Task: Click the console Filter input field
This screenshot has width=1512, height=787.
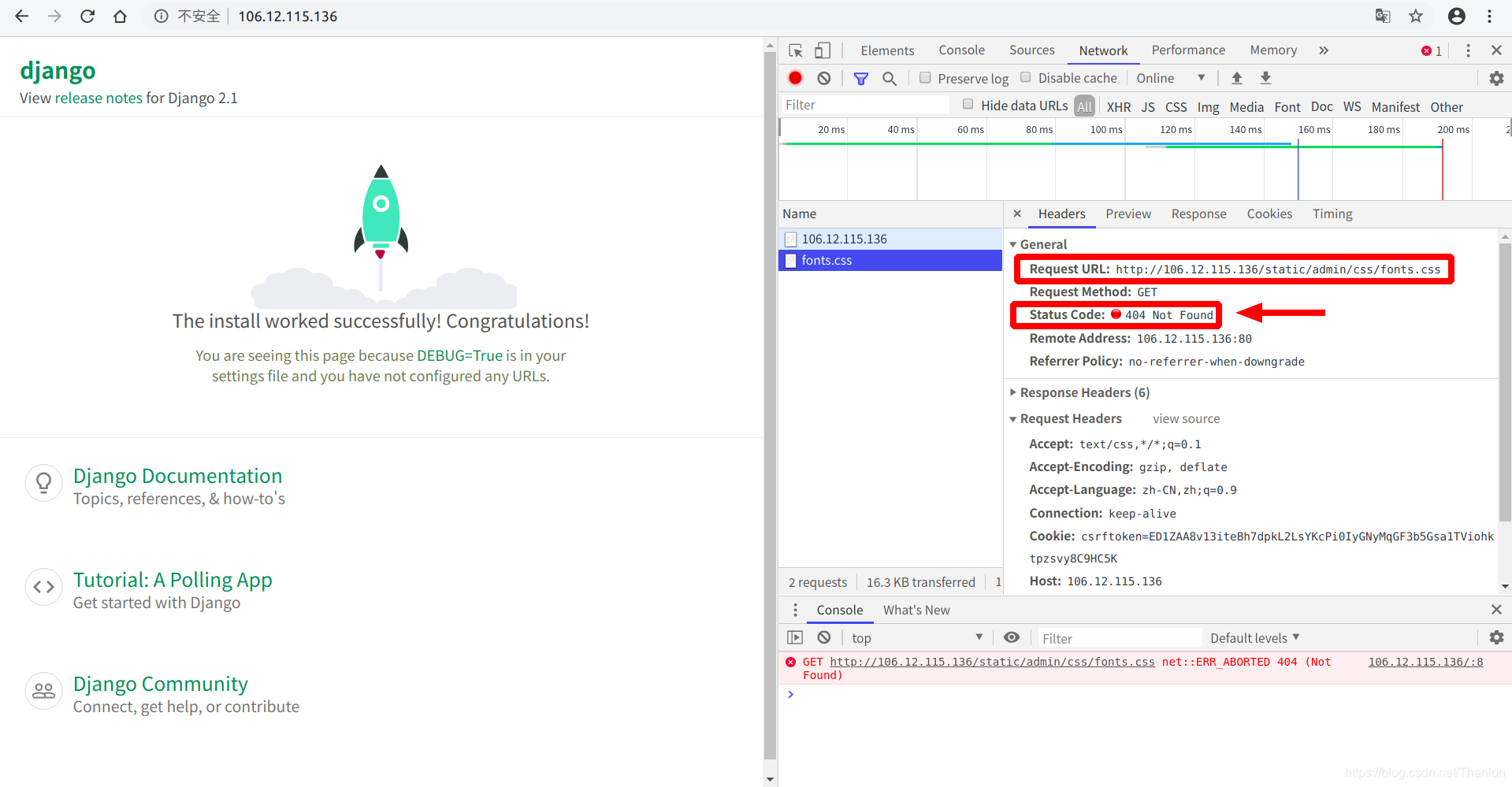Action: tap(1119, 638)
